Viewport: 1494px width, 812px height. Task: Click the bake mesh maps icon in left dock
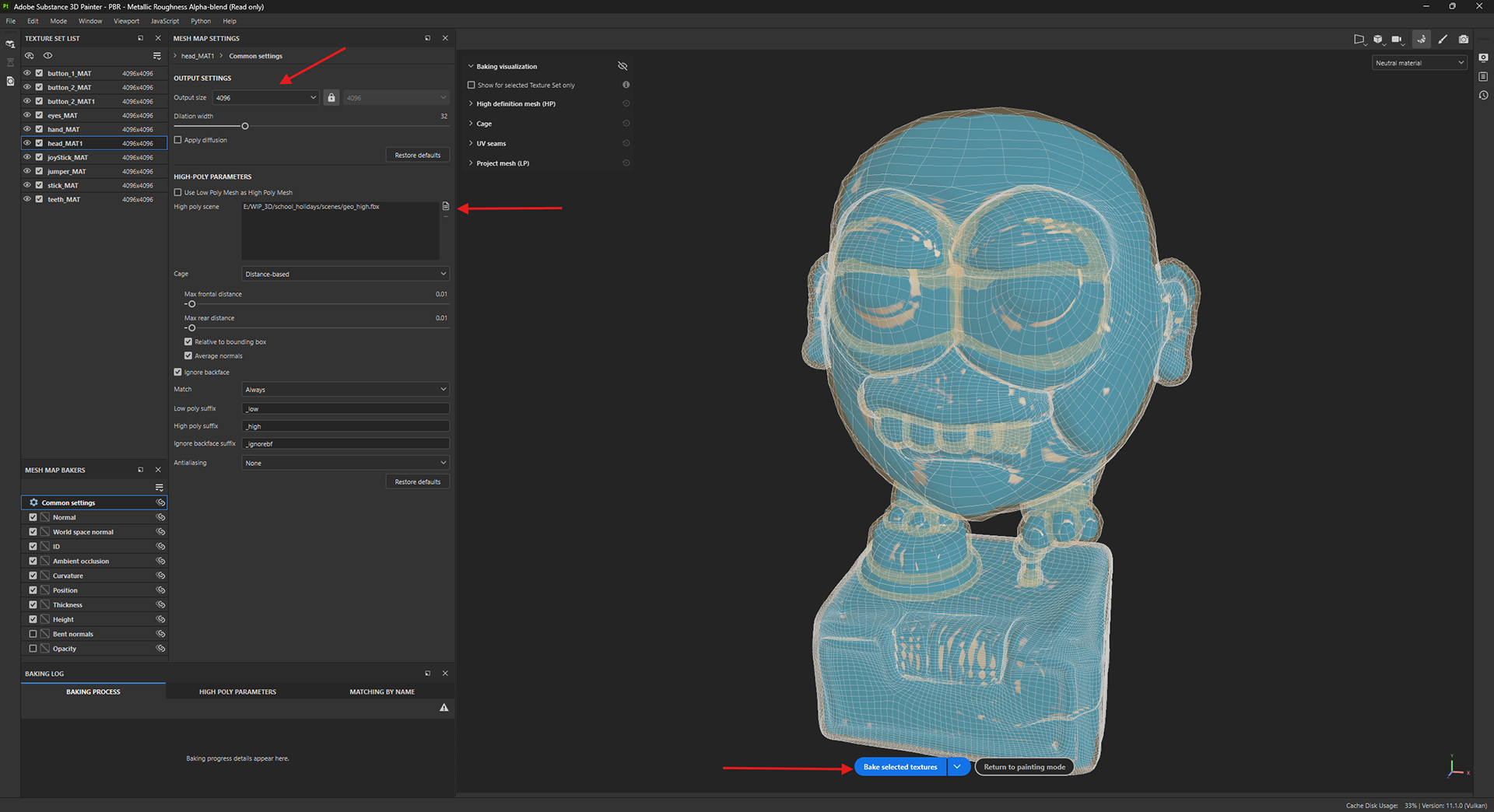tap(10, 44)
